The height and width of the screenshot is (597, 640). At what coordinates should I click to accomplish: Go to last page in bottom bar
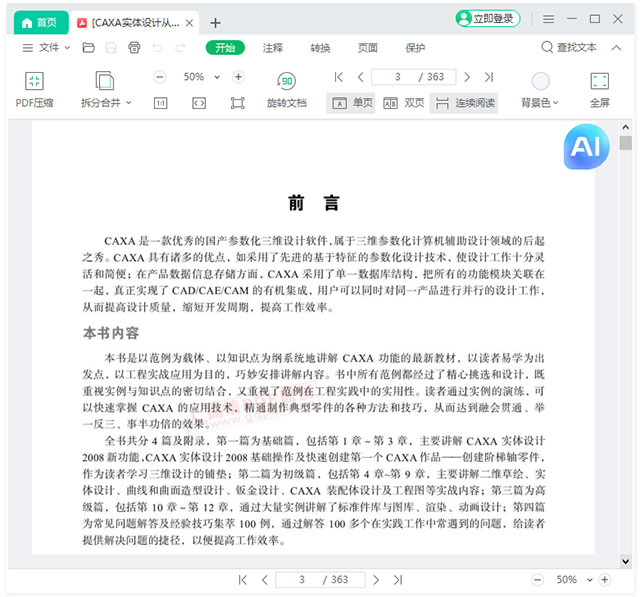tap(398, 579)
